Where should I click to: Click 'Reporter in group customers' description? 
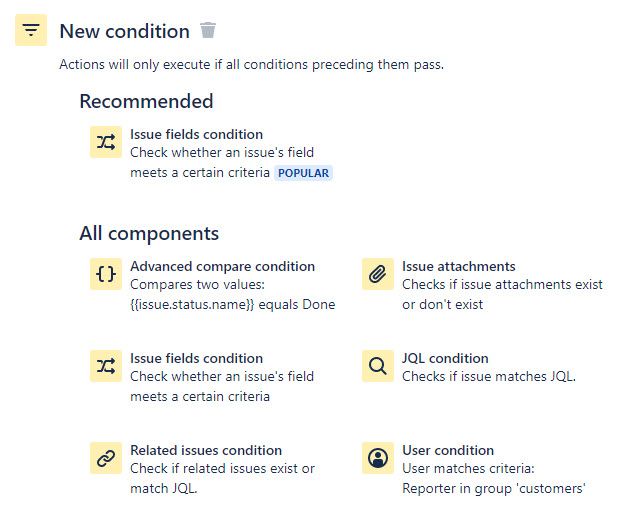click(x=494, y=488)
